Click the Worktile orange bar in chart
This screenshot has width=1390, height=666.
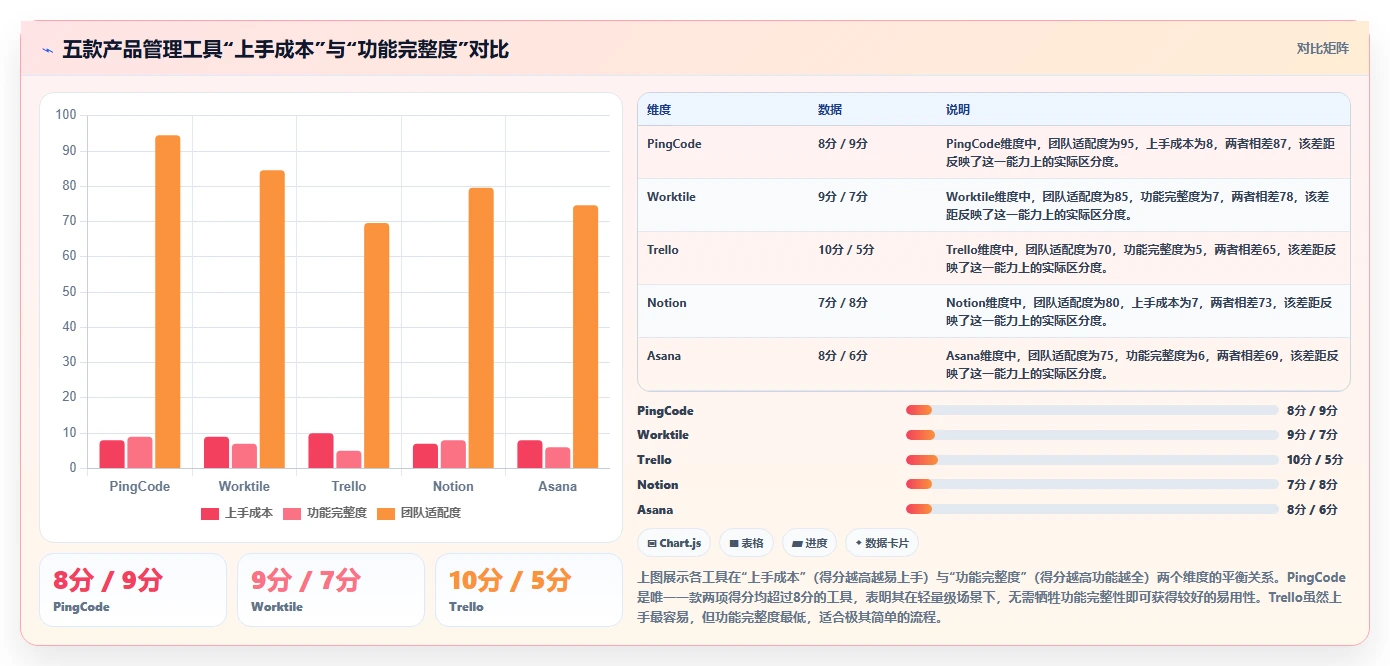pos(272,319)
